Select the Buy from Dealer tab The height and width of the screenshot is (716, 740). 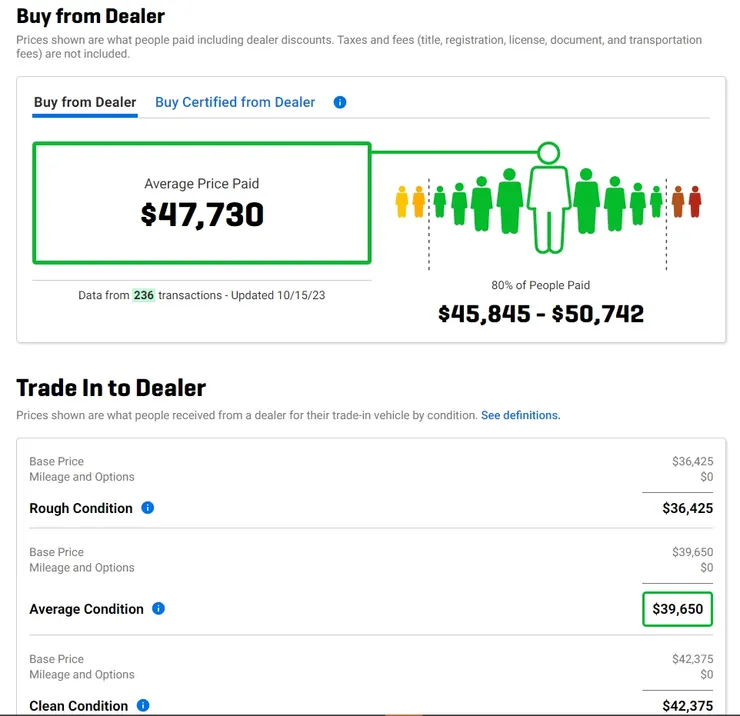click(85, 102)
